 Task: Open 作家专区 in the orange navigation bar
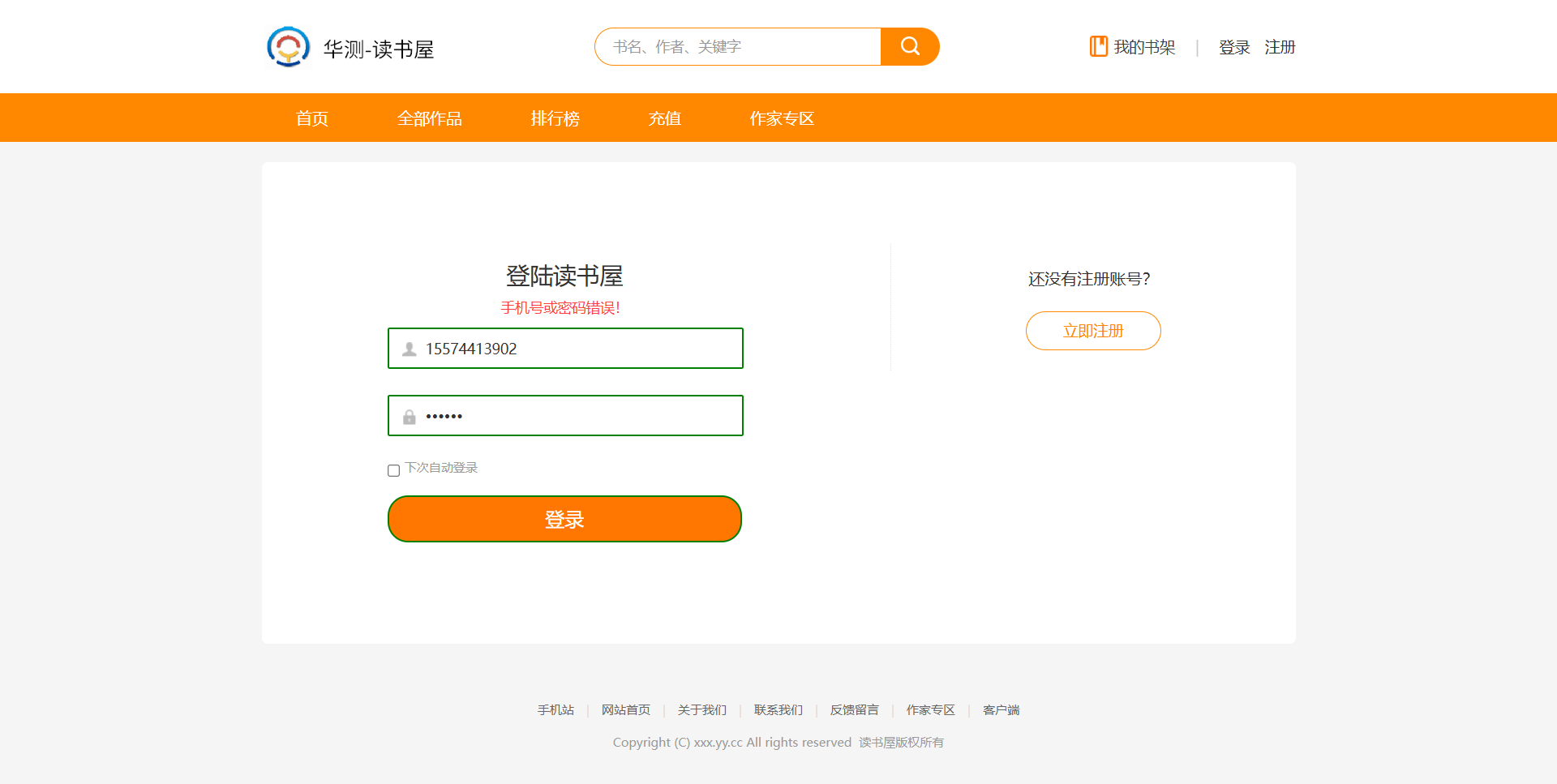point(782,118)
